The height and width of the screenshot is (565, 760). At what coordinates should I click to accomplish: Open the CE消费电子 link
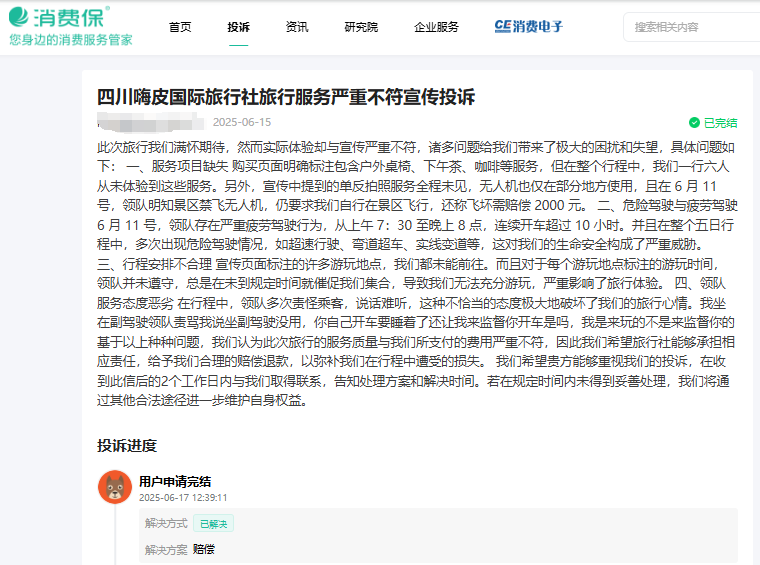click(x=528, y=26)
